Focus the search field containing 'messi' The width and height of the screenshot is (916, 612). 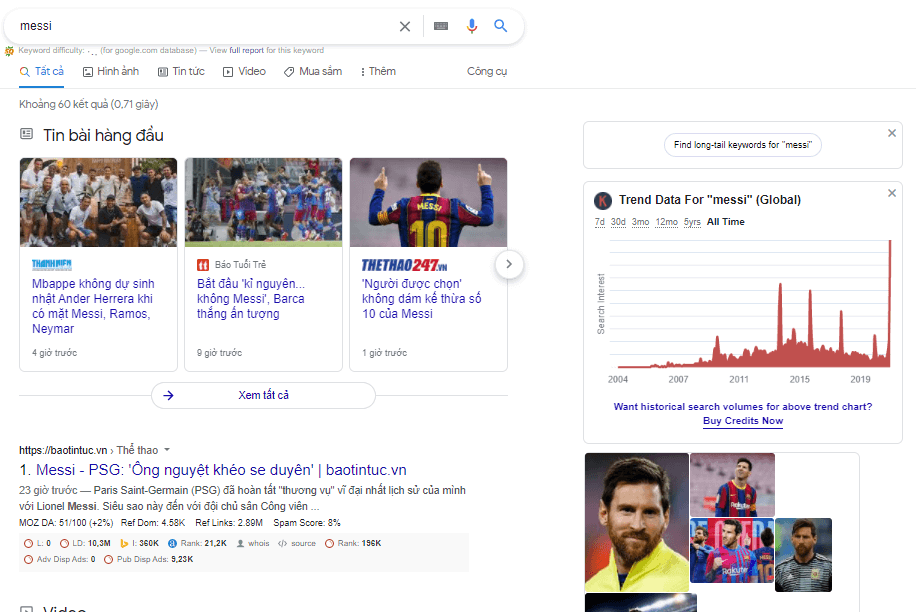click(204, 26)
